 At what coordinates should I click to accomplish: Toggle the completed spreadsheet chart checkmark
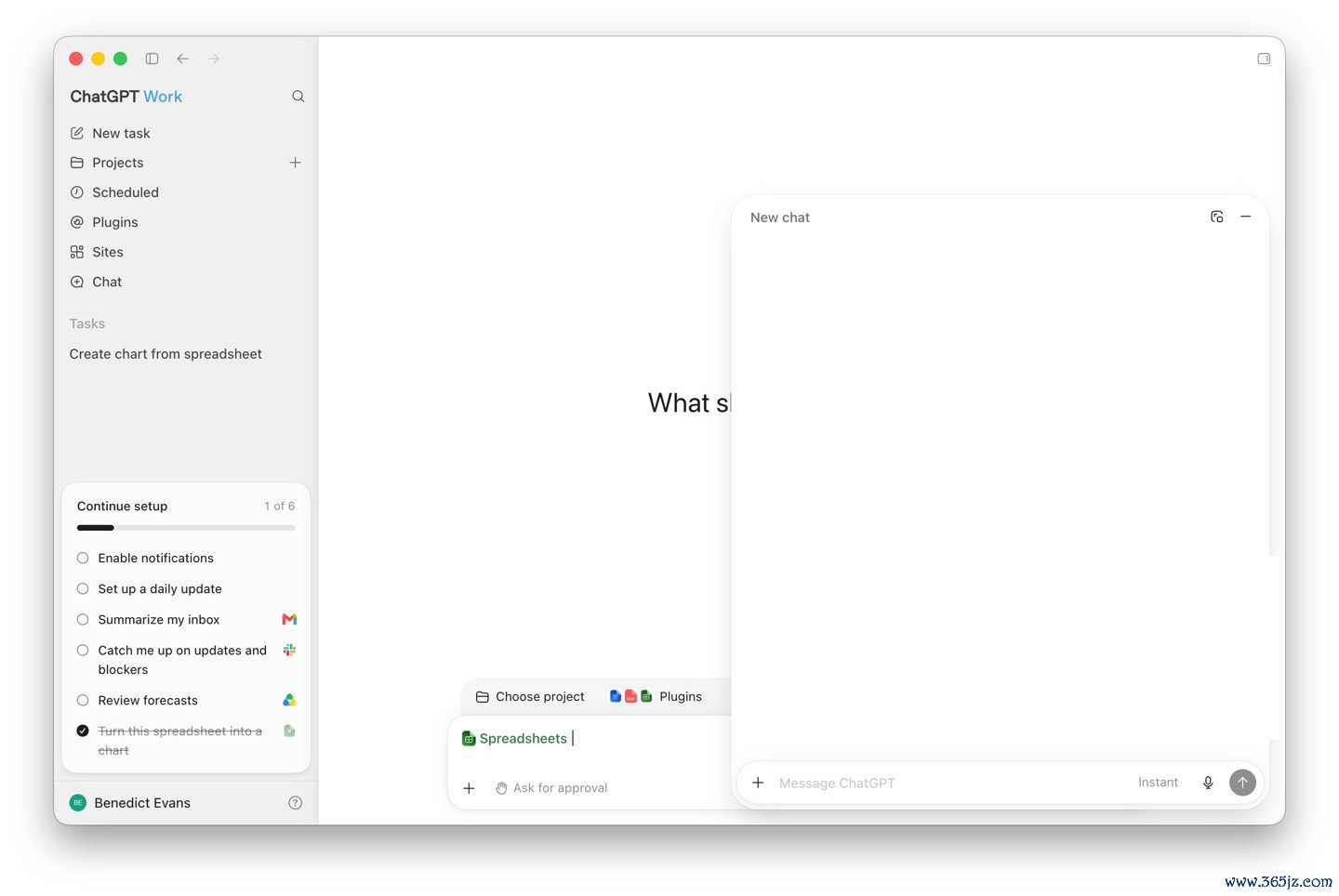tap(83, 731)
